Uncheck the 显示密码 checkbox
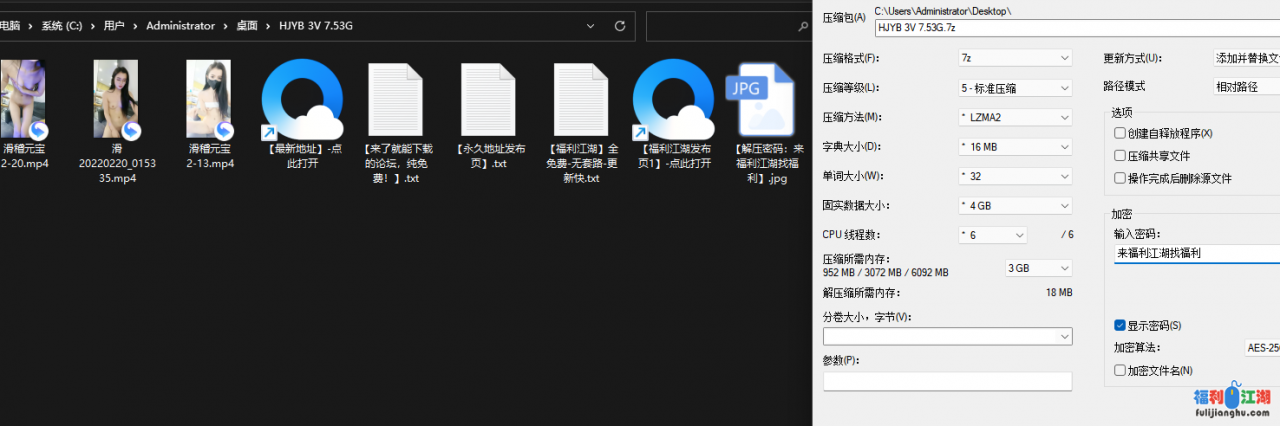The height and width of the screenshot is (426, 1280). [x=1120, y=325]
